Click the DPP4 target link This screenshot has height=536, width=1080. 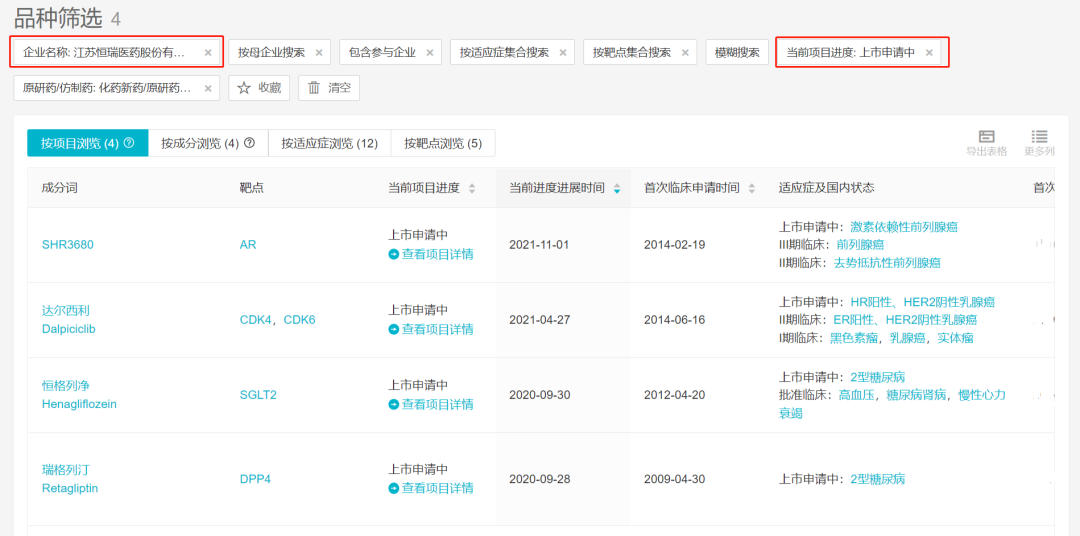pyautogui.click(x=255, y=479)
